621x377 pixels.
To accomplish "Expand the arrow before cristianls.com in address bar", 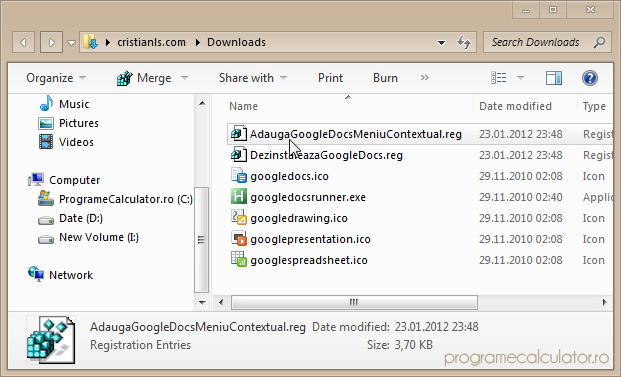I will pyautogui.click(x=108, y=42).
